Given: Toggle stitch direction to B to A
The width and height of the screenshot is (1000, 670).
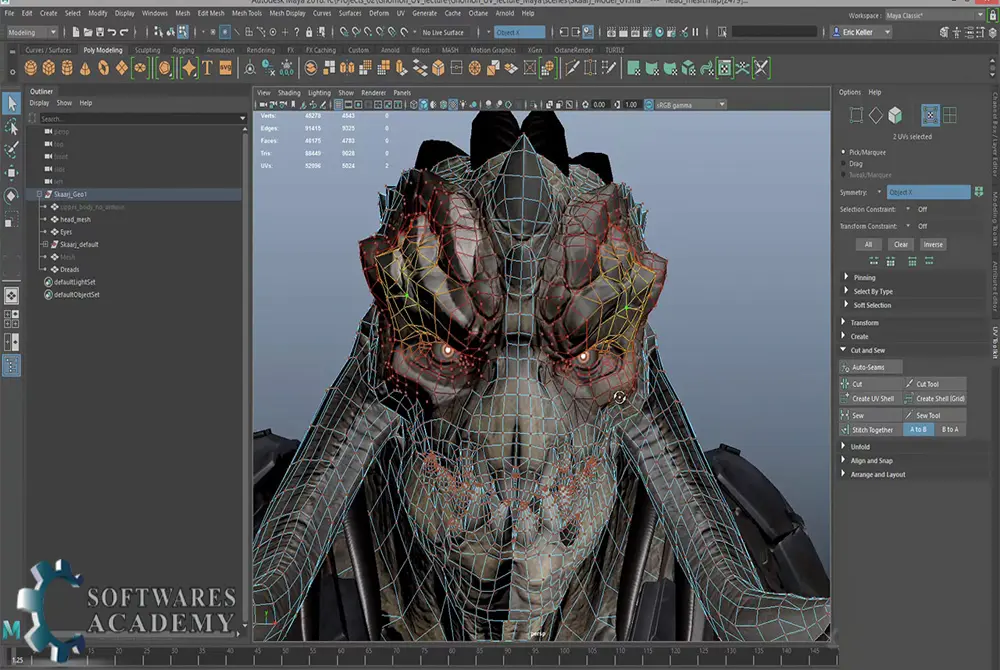Looking at the screenshot, I should (x=950, y=430).
